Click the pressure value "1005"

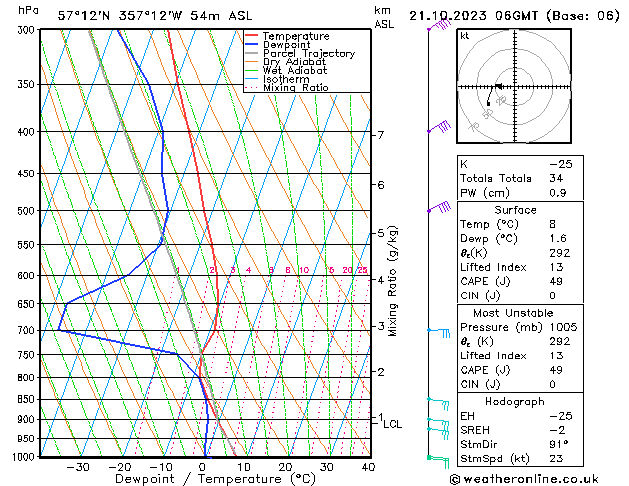click(x=563, y=327)
